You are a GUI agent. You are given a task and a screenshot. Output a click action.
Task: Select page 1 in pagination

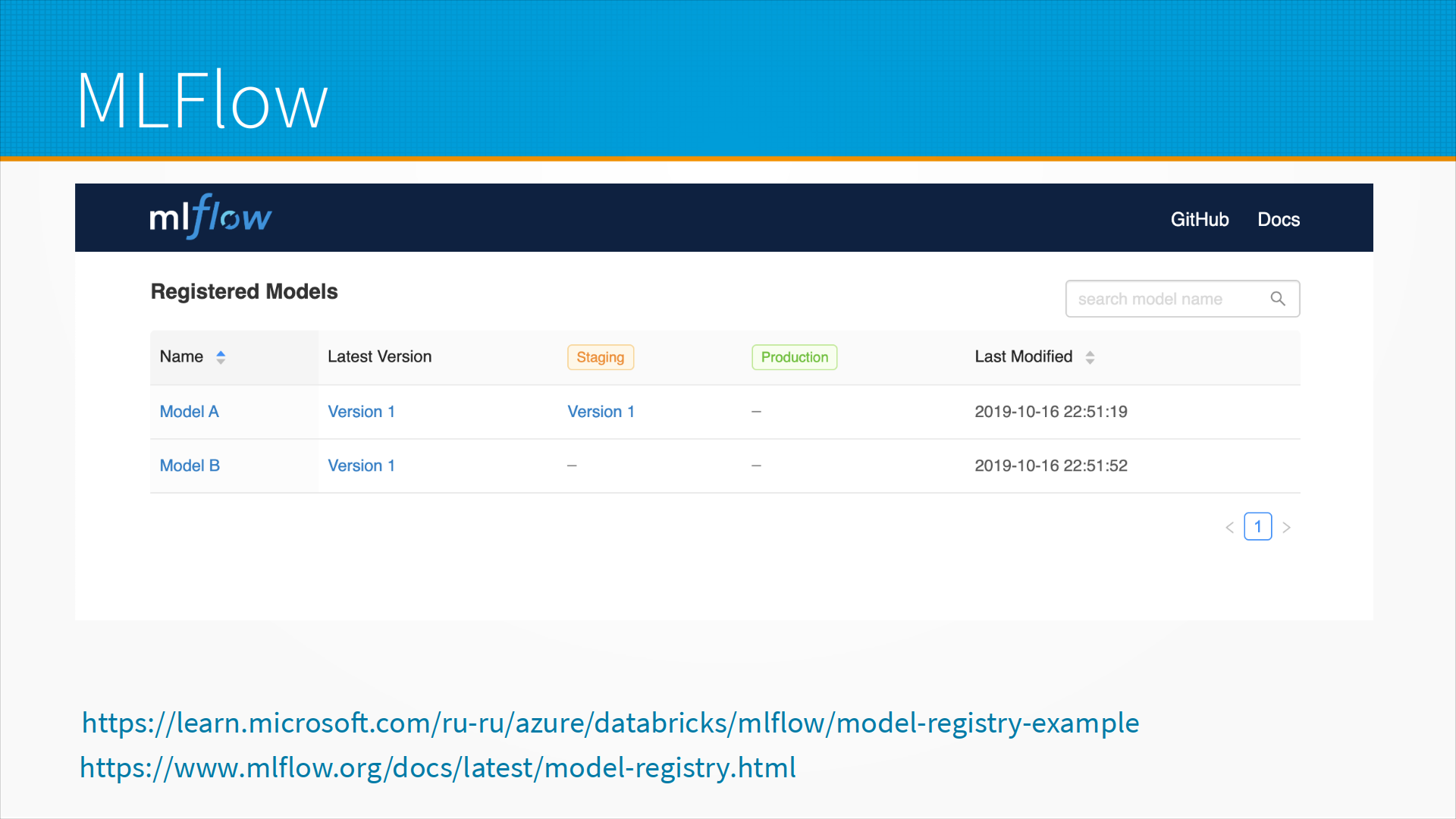pyautogui.click(x=1257, y=526)
